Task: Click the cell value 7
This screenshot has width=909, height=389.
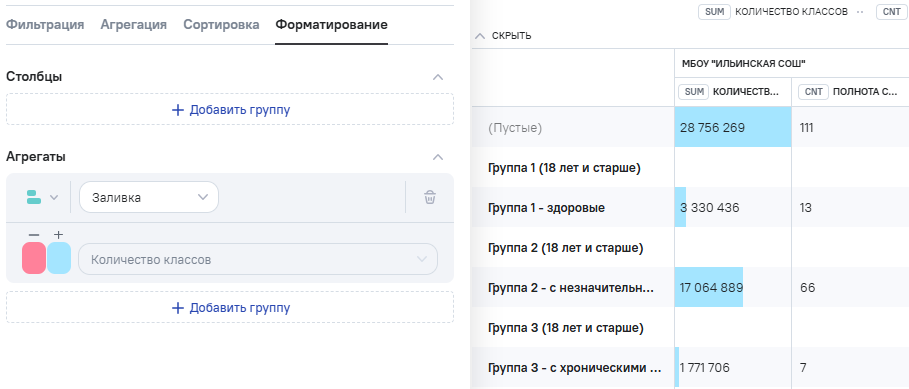Action: (x=803, y=368)
